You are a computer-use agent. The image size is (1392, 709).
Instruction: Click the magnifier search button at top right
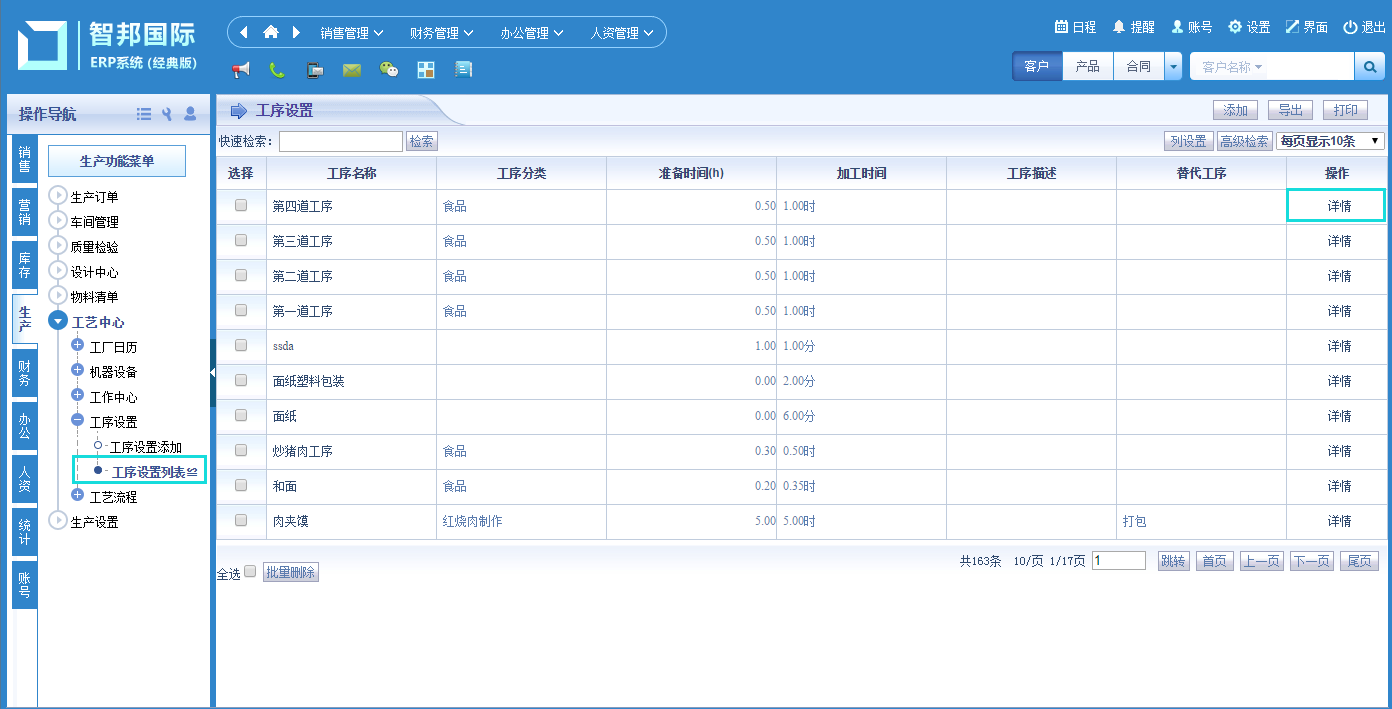pos(1369,67)
